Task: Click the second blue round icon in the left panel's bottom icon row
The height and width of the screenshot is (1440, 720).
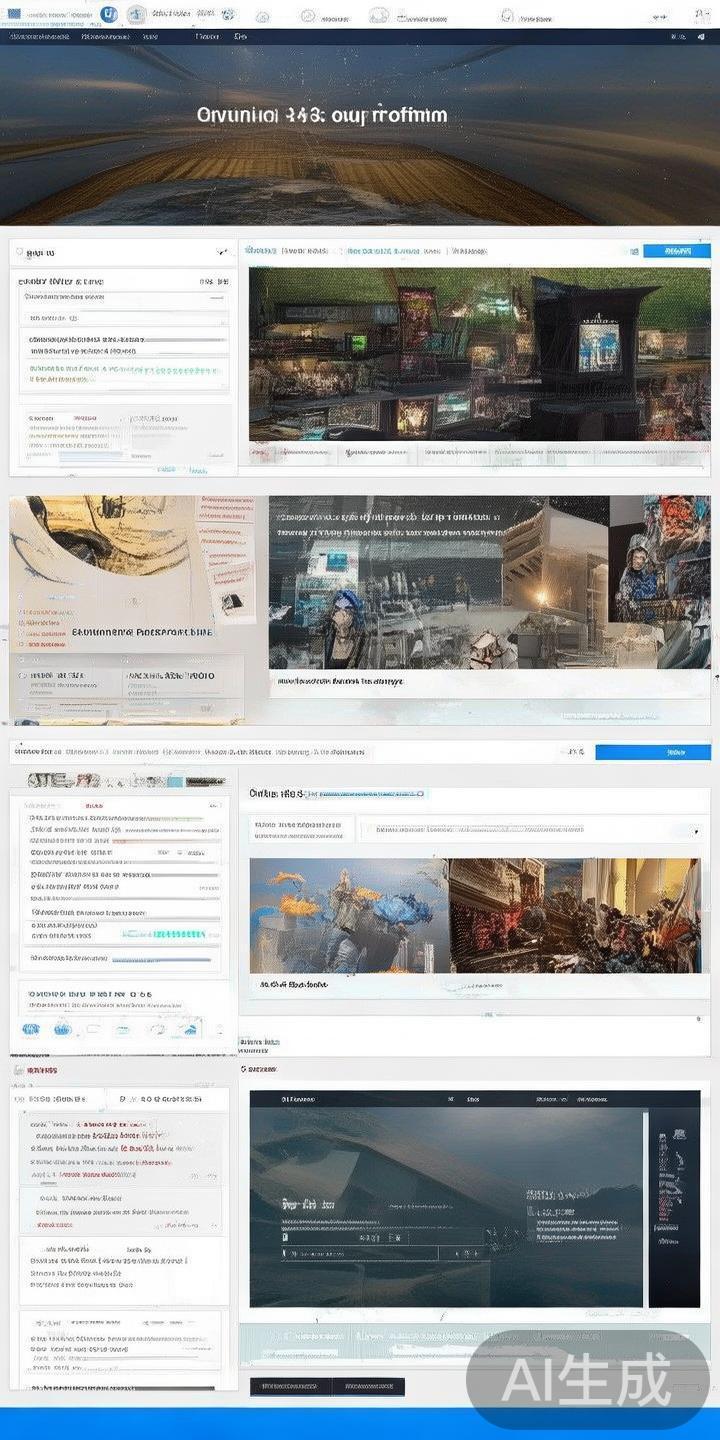Action: point(63,1029)
